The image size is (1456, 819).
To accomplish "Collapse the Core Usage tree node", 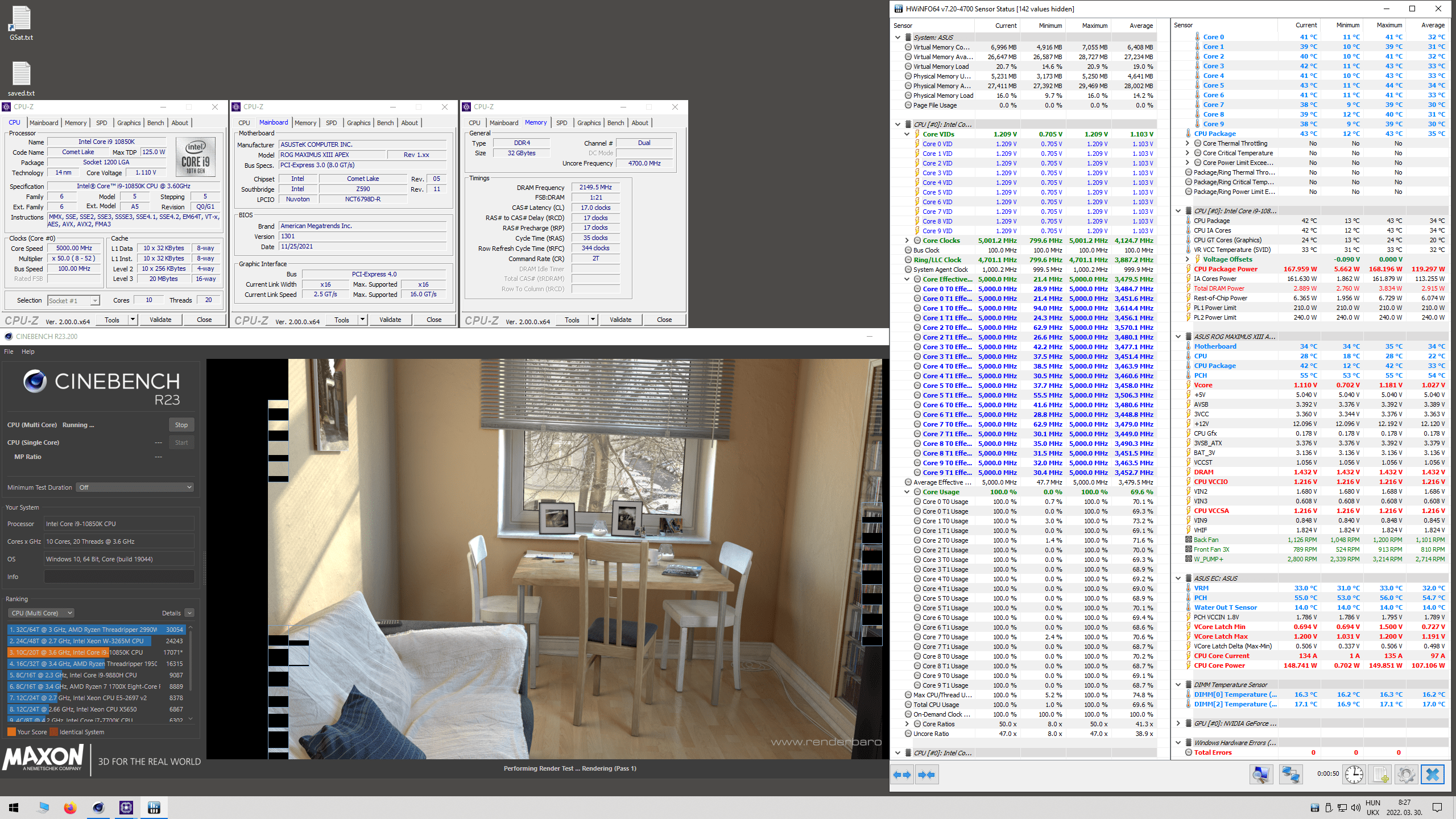I will pos(907,492).
